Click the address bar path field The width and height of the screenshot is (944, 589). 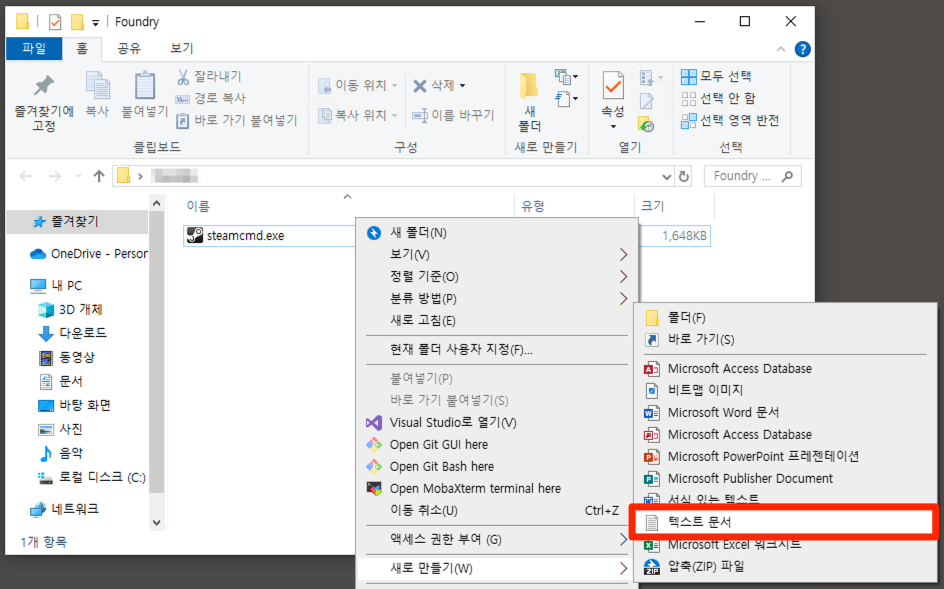pyautogui.click(x=393, y=176)
